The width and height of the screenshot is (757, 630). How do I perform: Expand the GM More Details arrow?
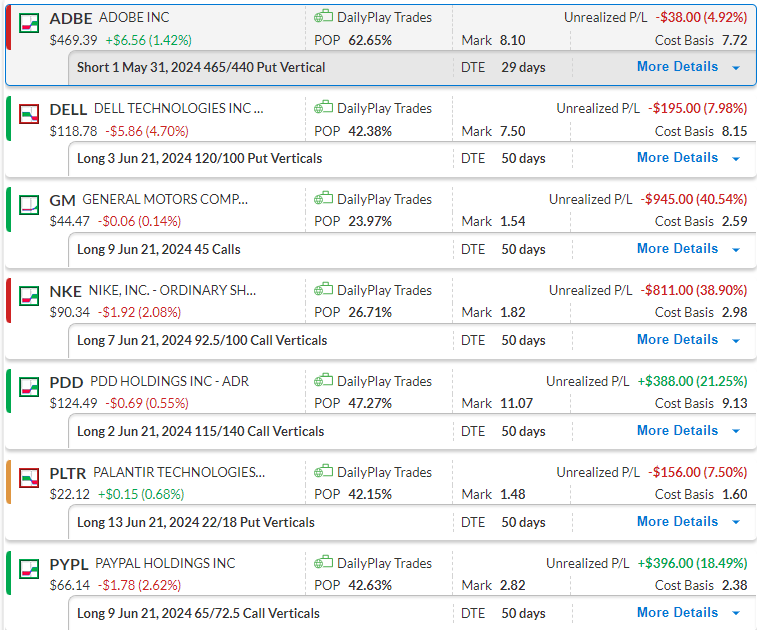736,250
